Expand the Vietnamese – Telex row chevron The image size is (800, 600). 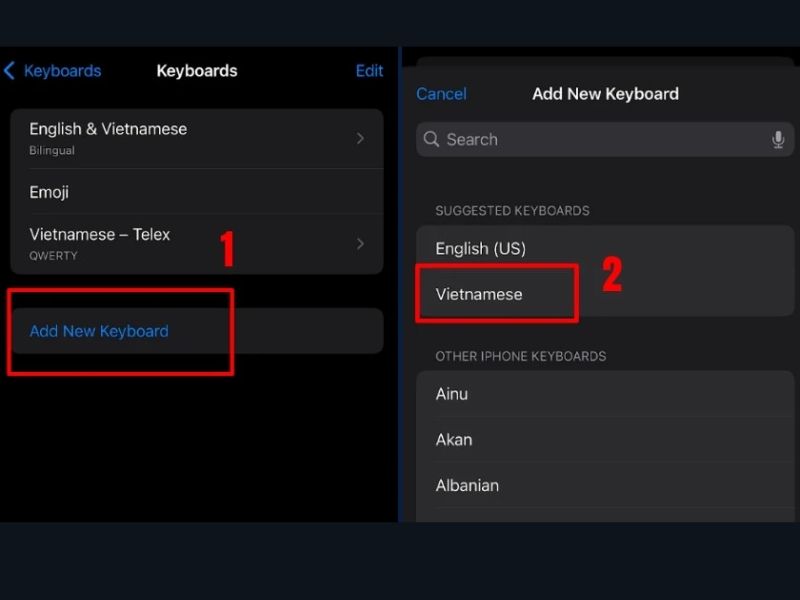tap(360, 243)
